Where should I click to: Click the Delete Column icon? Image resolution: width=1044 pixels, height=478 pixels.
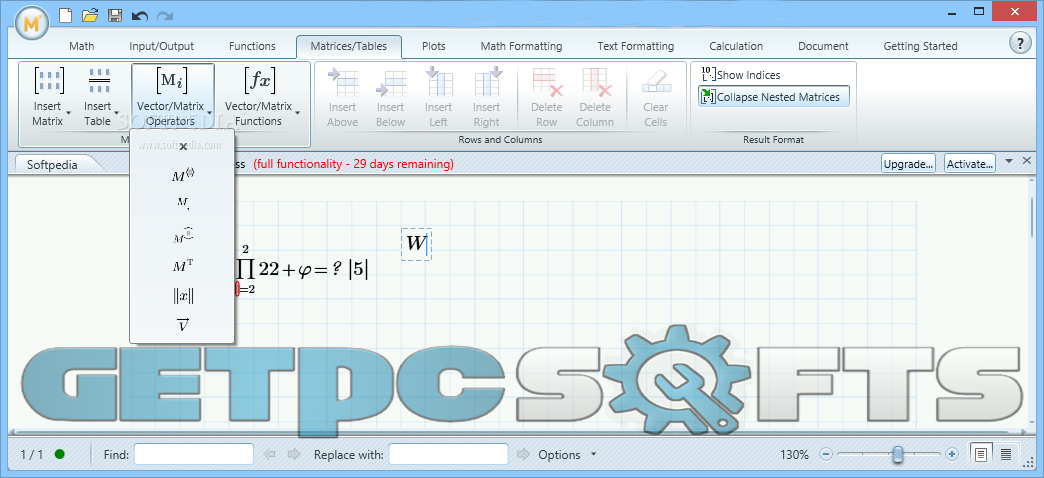tap(595, 82)
